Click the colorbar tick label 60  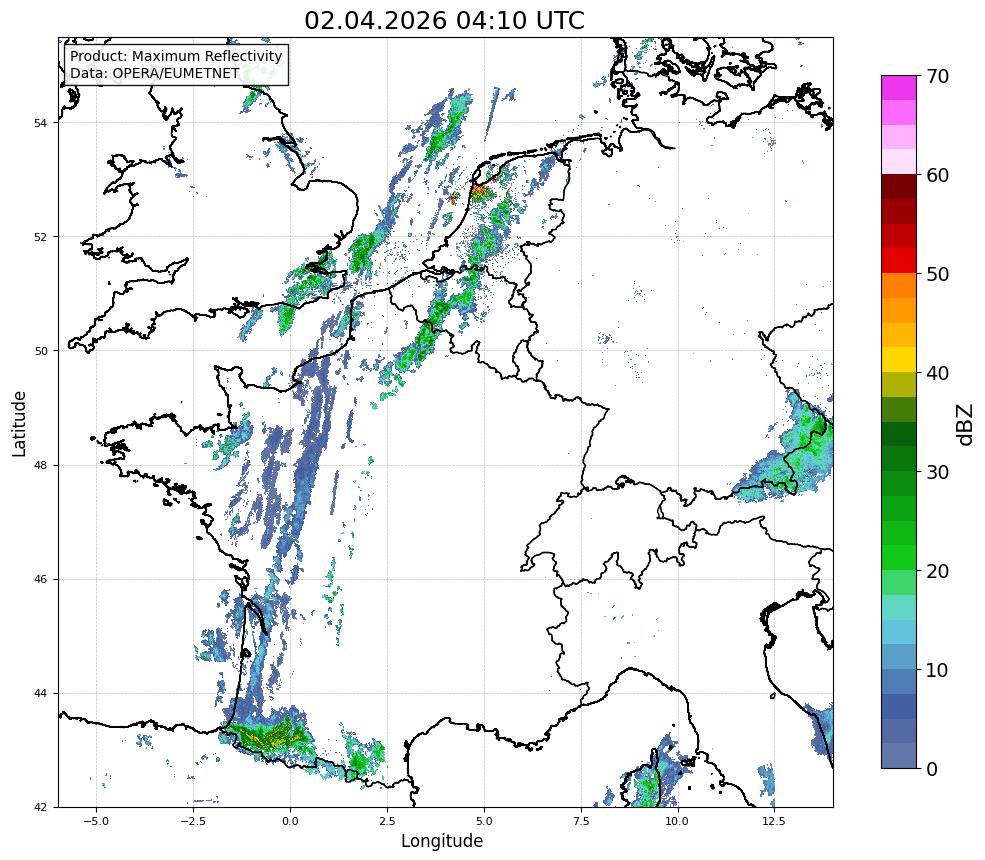(x=937, y=175)
